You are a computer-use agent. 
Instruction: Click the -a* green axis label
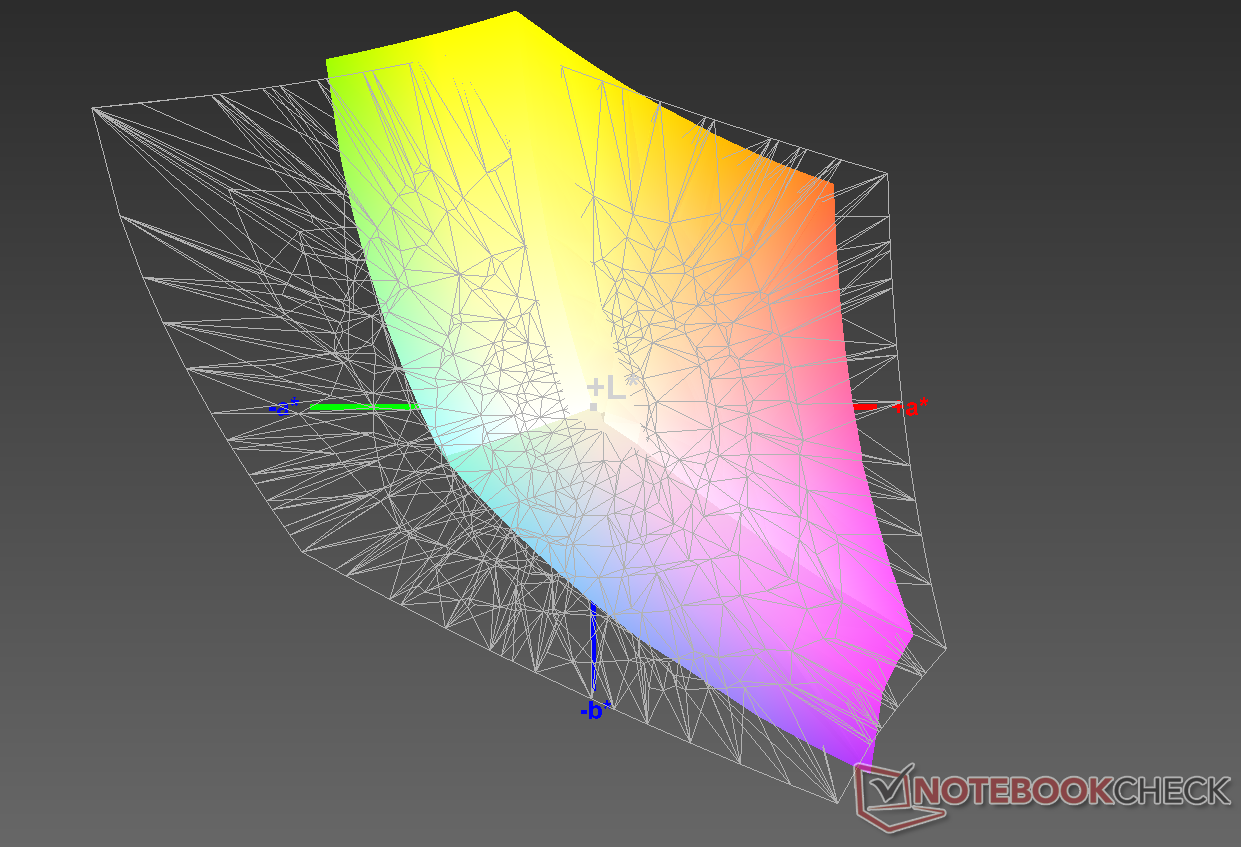point(284,407)
